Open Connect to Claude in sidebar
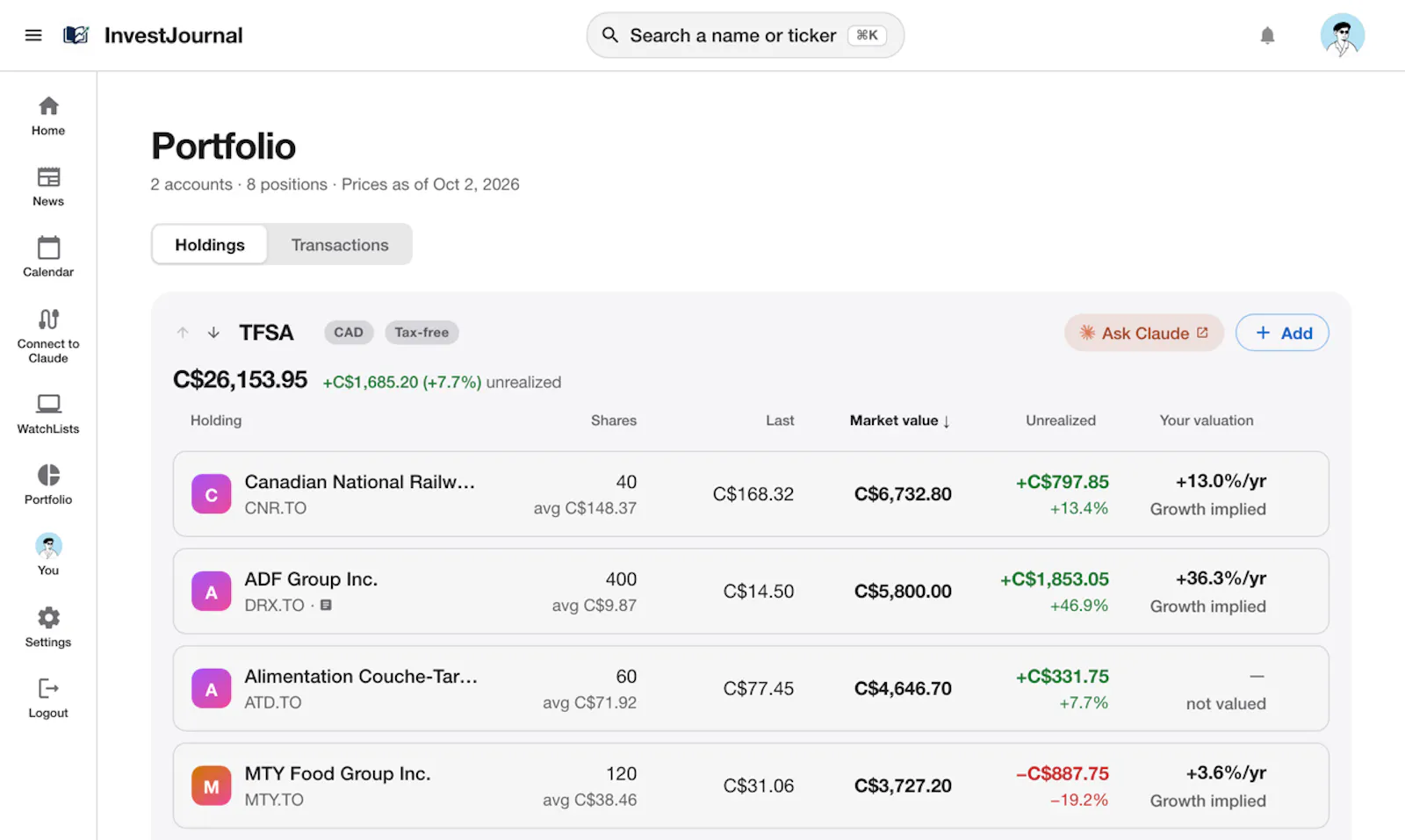This screenshot has width=1405, height=840. 48,335
